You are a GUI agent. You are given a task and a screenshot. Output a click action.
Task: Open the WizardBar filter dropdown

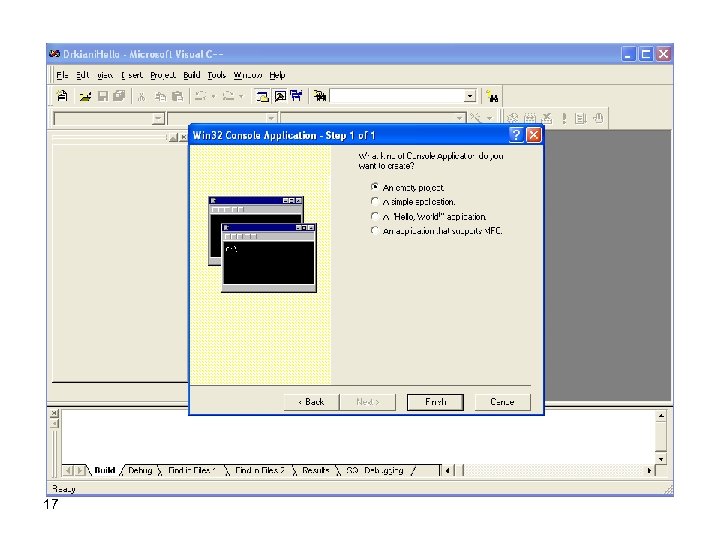(271, 118)
